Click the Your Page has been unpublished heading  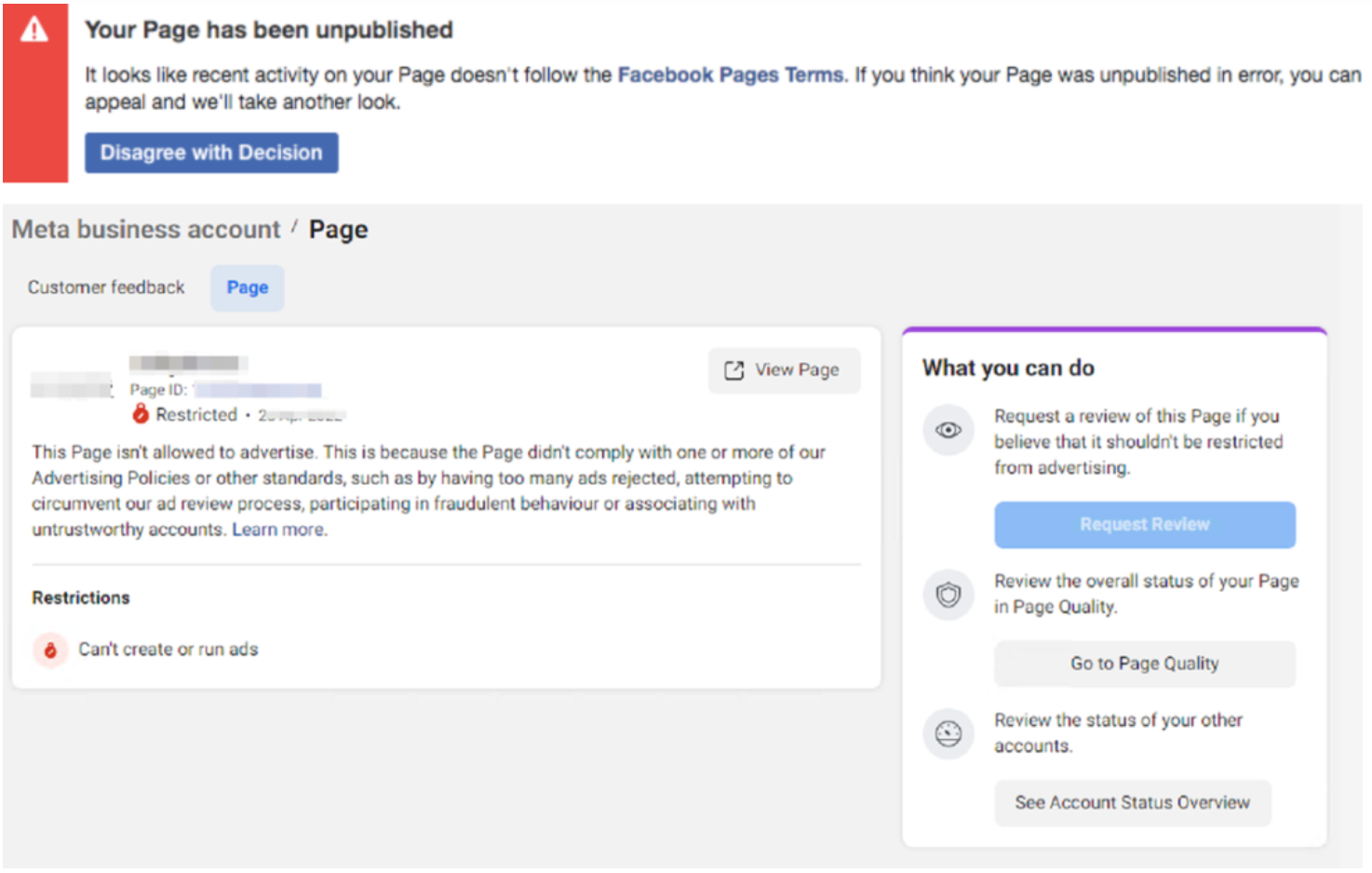pyautogui.click(x=269, y=30)
